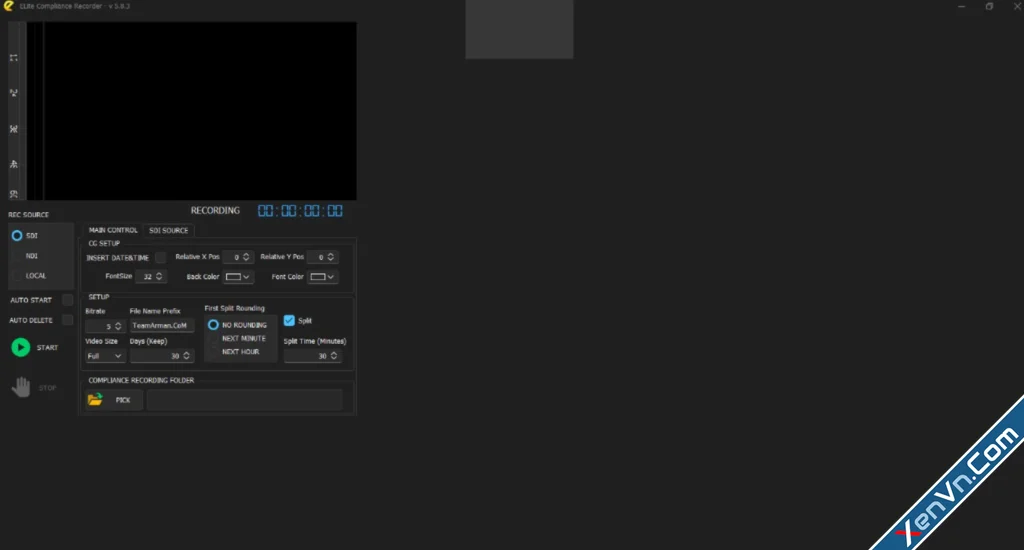Enable the AUTO START checkbox

click(67, 300)
